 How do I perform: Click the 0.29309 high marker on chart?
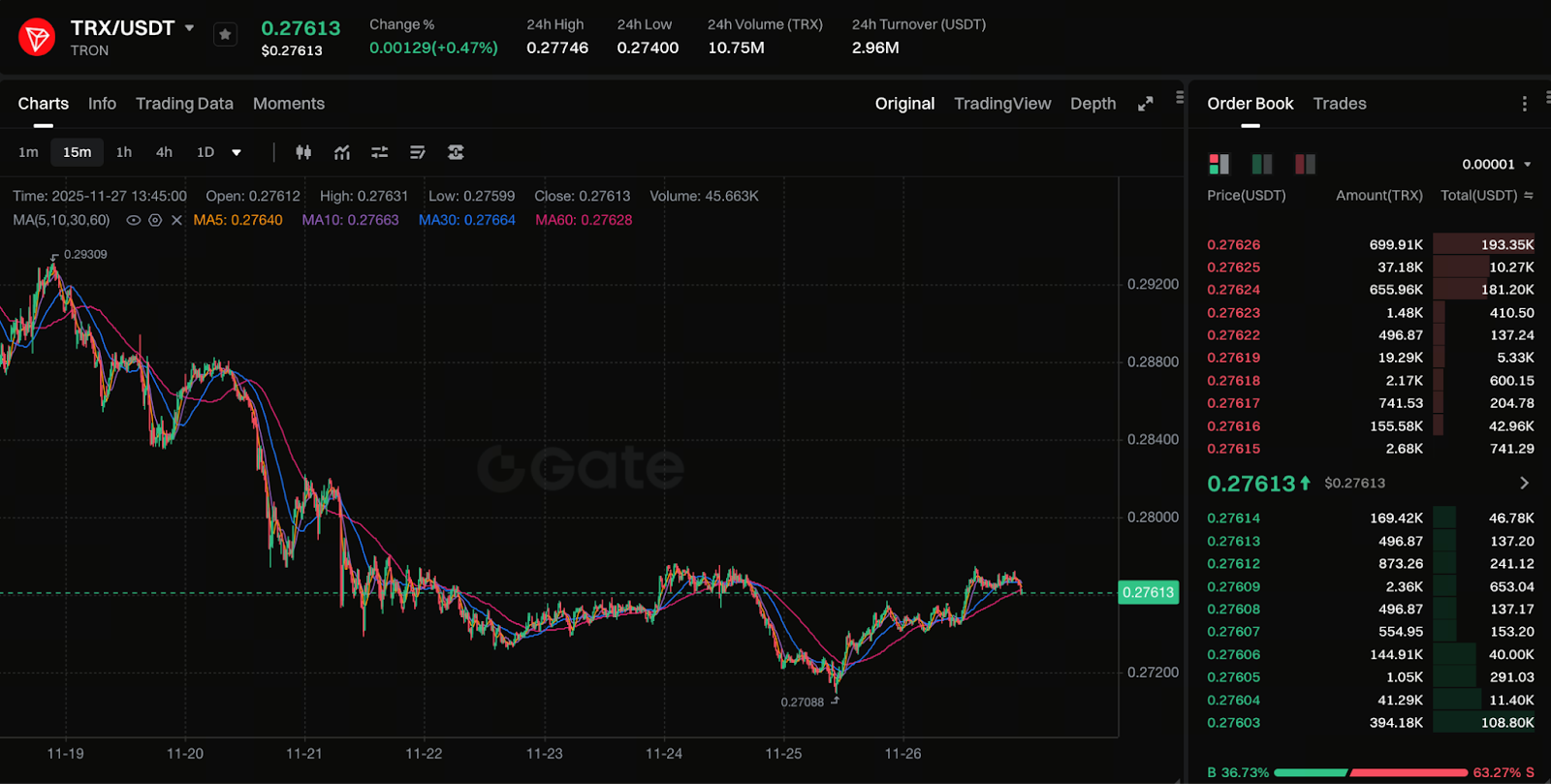point(85,255)
